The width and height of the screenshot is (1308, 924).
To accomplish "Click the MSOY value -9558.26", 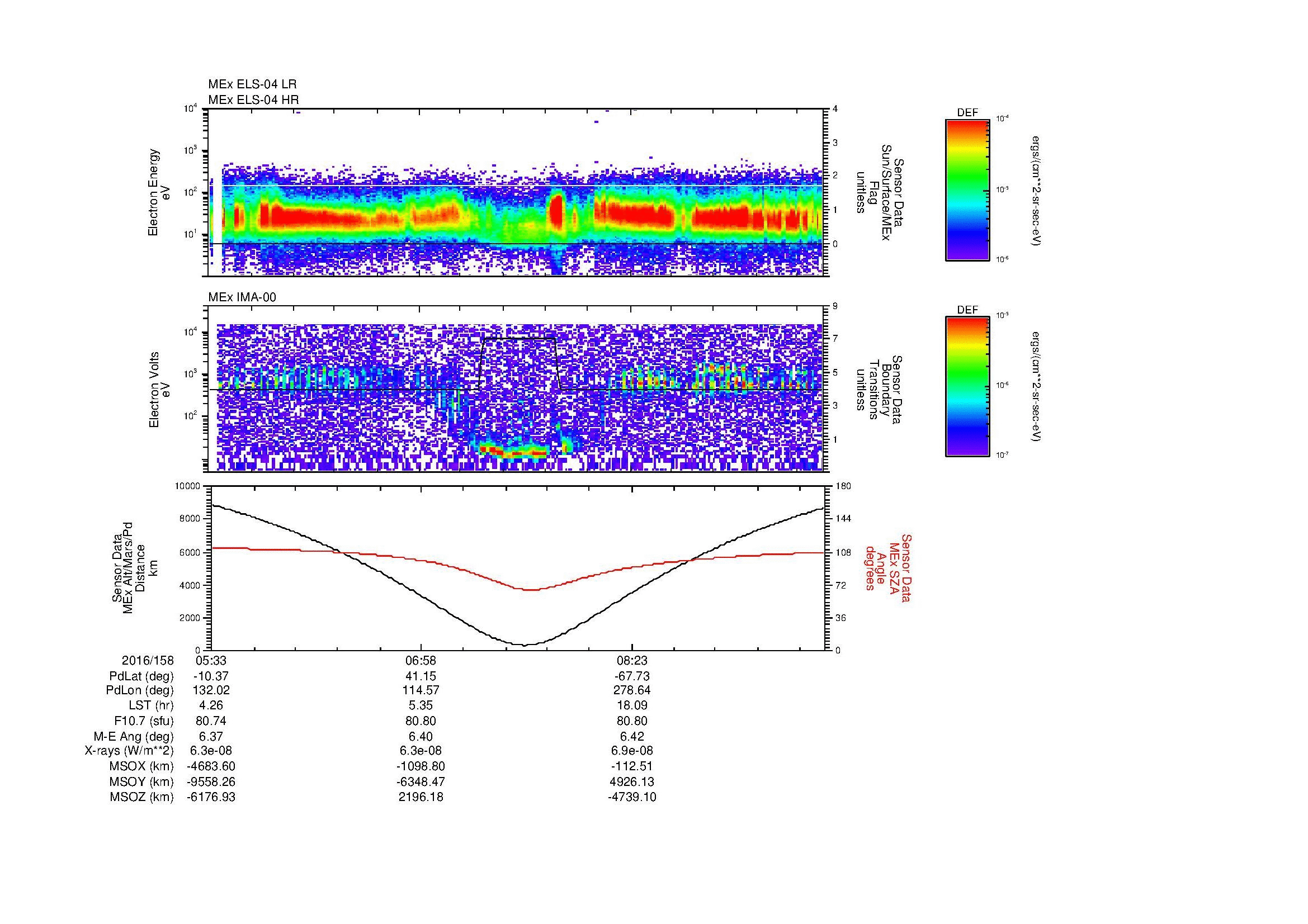I will [211, 781].
